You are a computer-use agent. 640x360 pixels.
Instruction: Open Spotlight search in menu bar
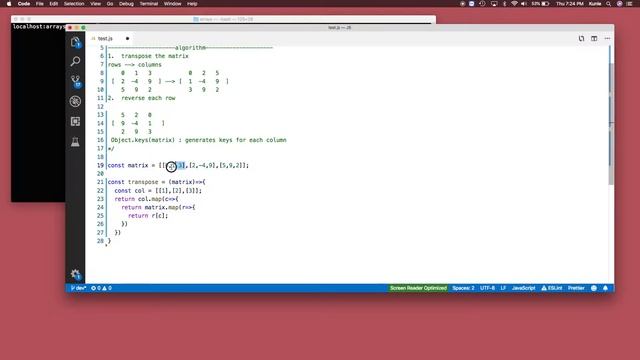[609, 4]
